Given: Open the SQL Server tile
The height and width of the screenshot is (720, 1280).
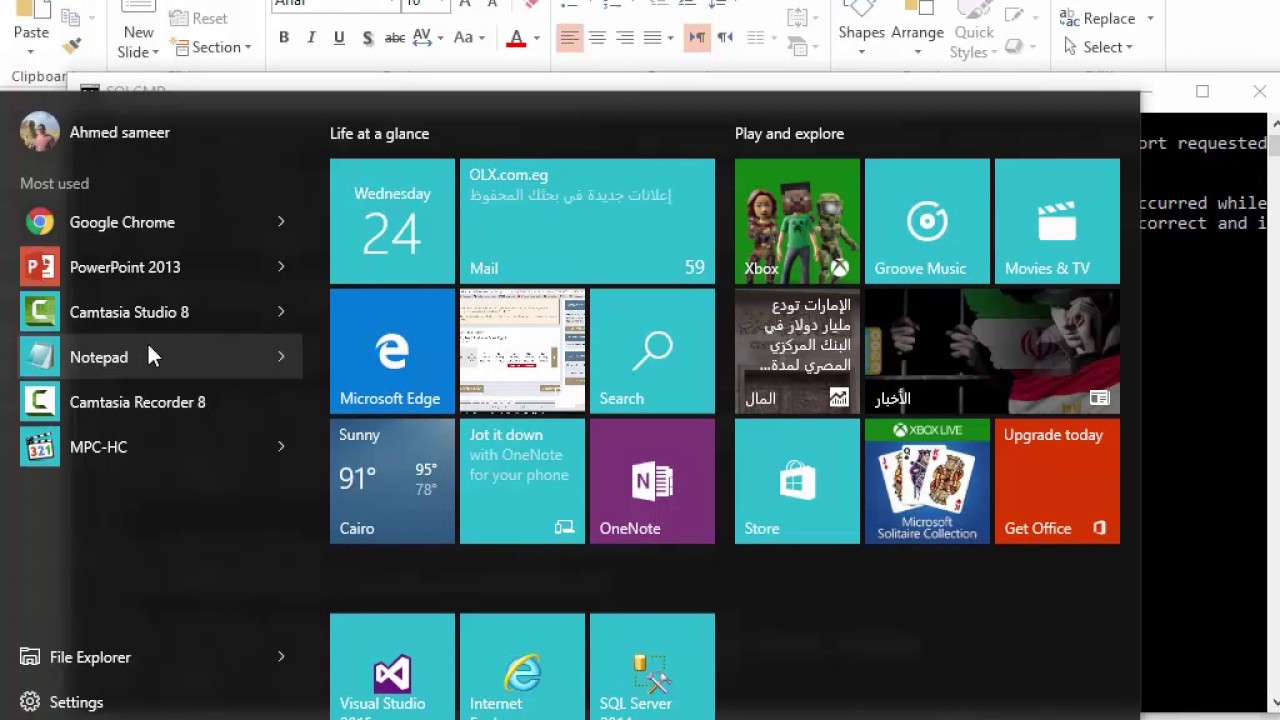Looking at the screenshot, I should tap(652, 667).
